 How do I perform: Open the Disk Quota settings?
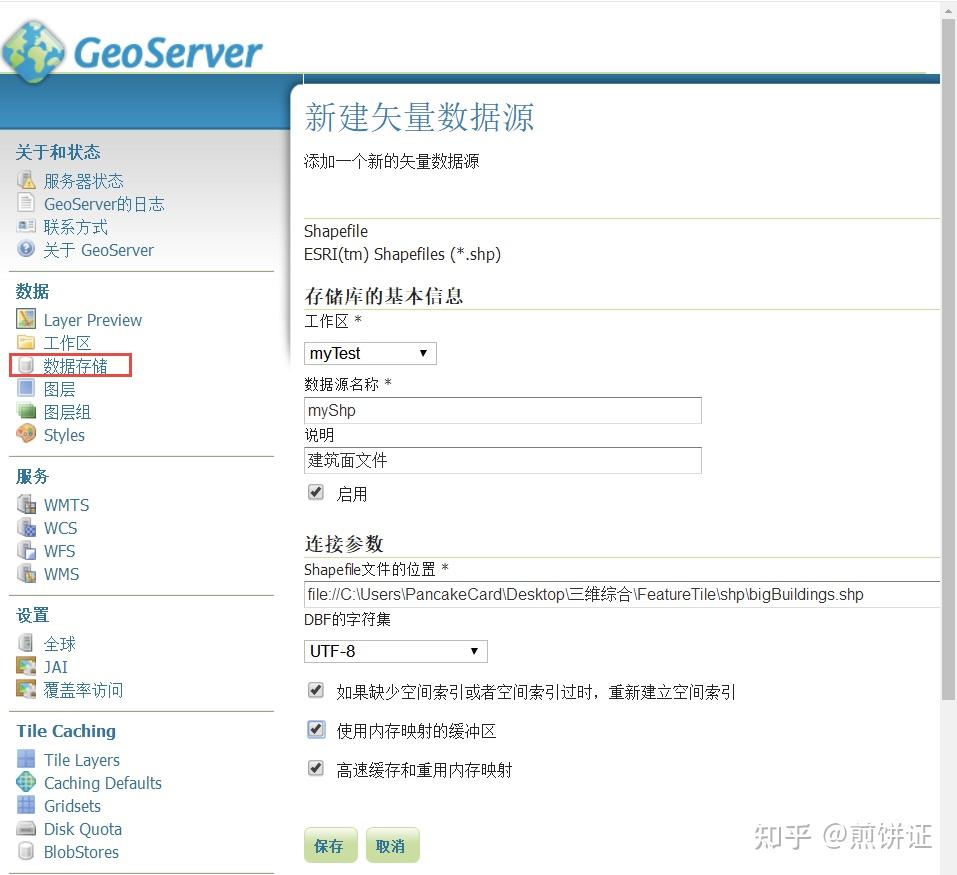coord(81,828)
